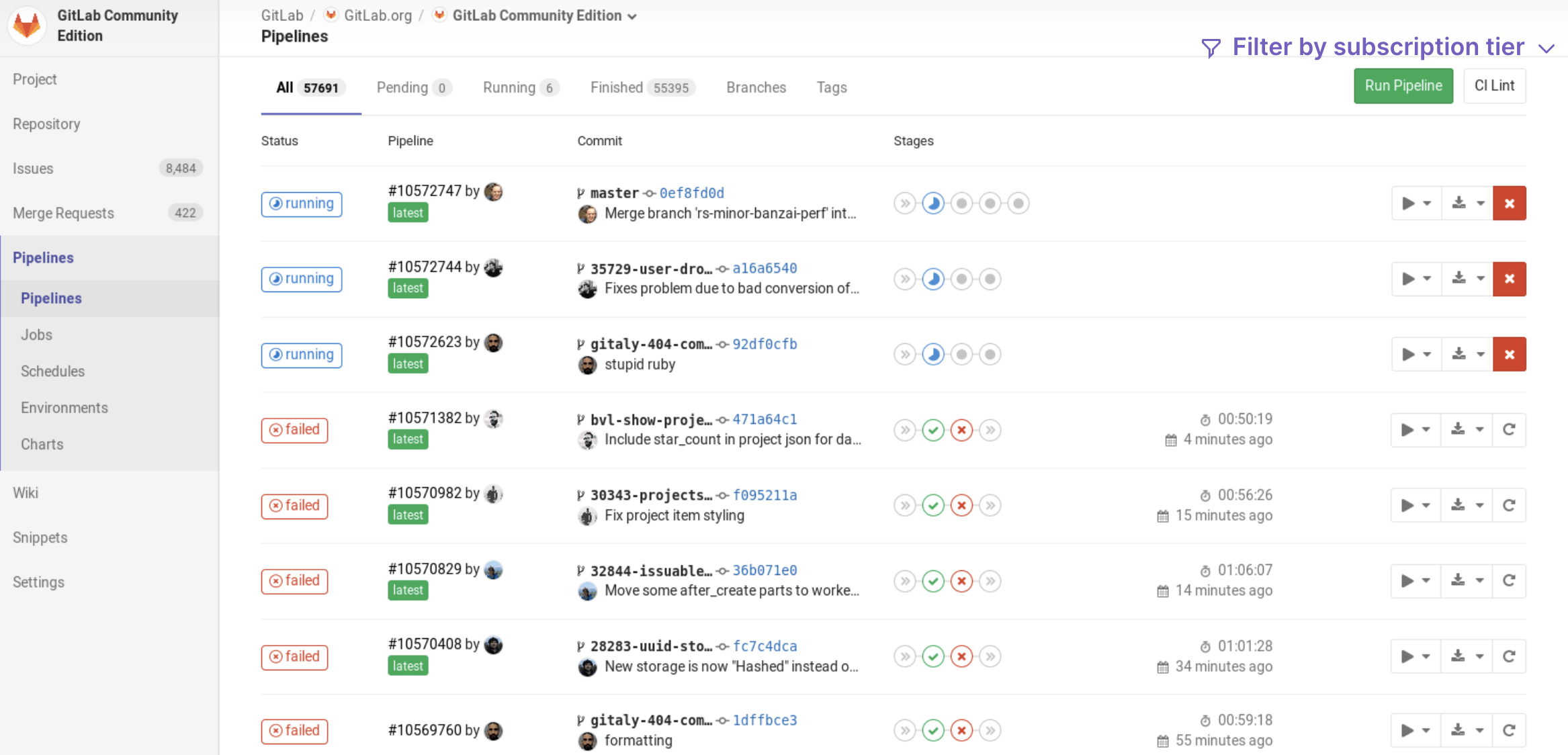
Task: Switch to the Tags tab
Action: (x=832, y=88)
